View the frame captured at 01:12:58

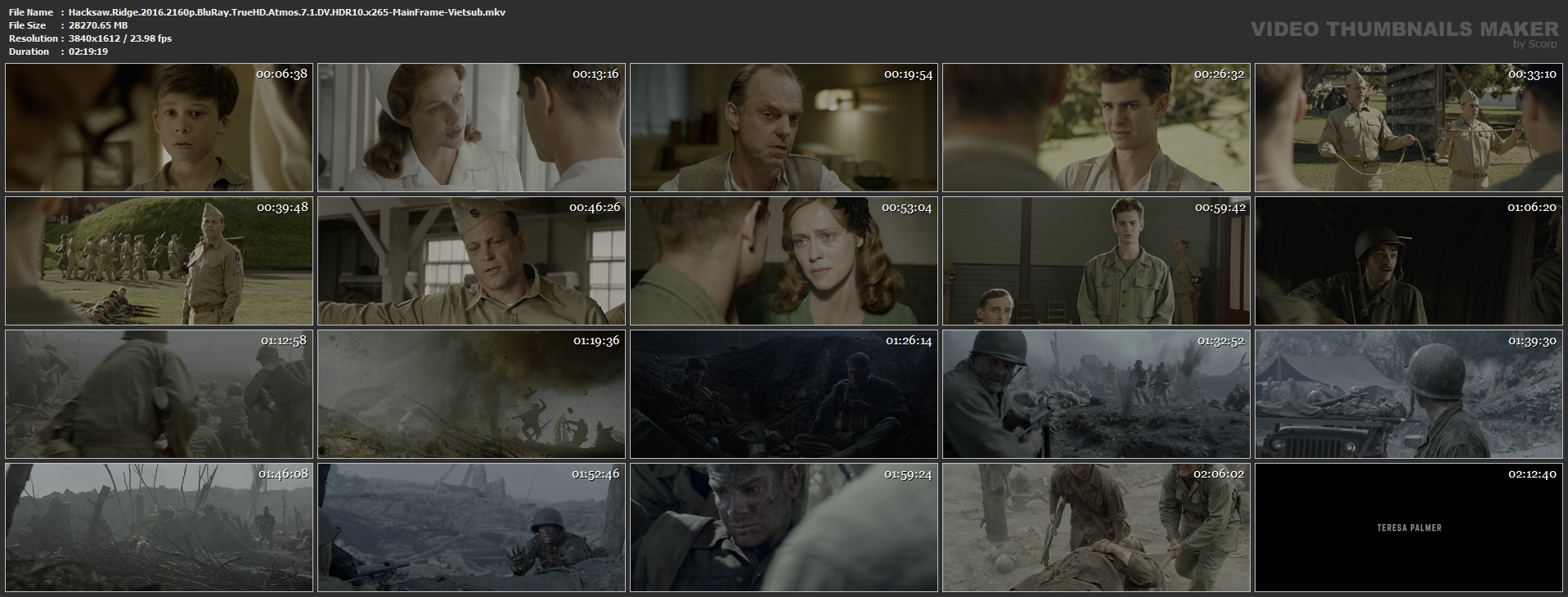pos(159,394)
